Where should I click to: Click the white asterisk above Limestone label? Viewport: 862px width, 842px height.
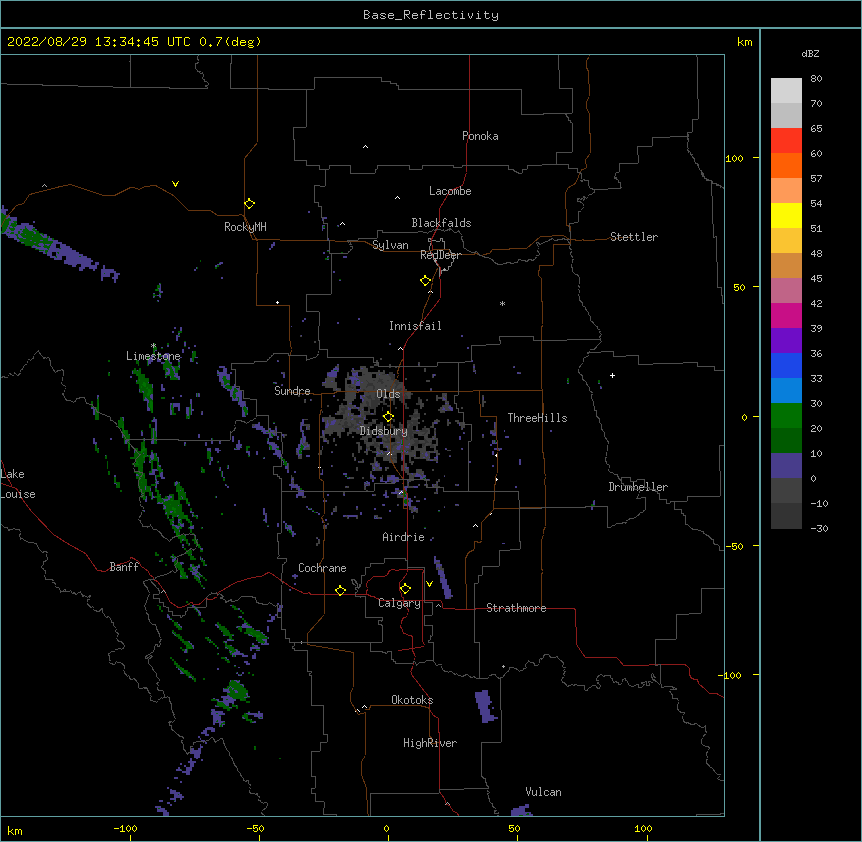click(154, 346)
